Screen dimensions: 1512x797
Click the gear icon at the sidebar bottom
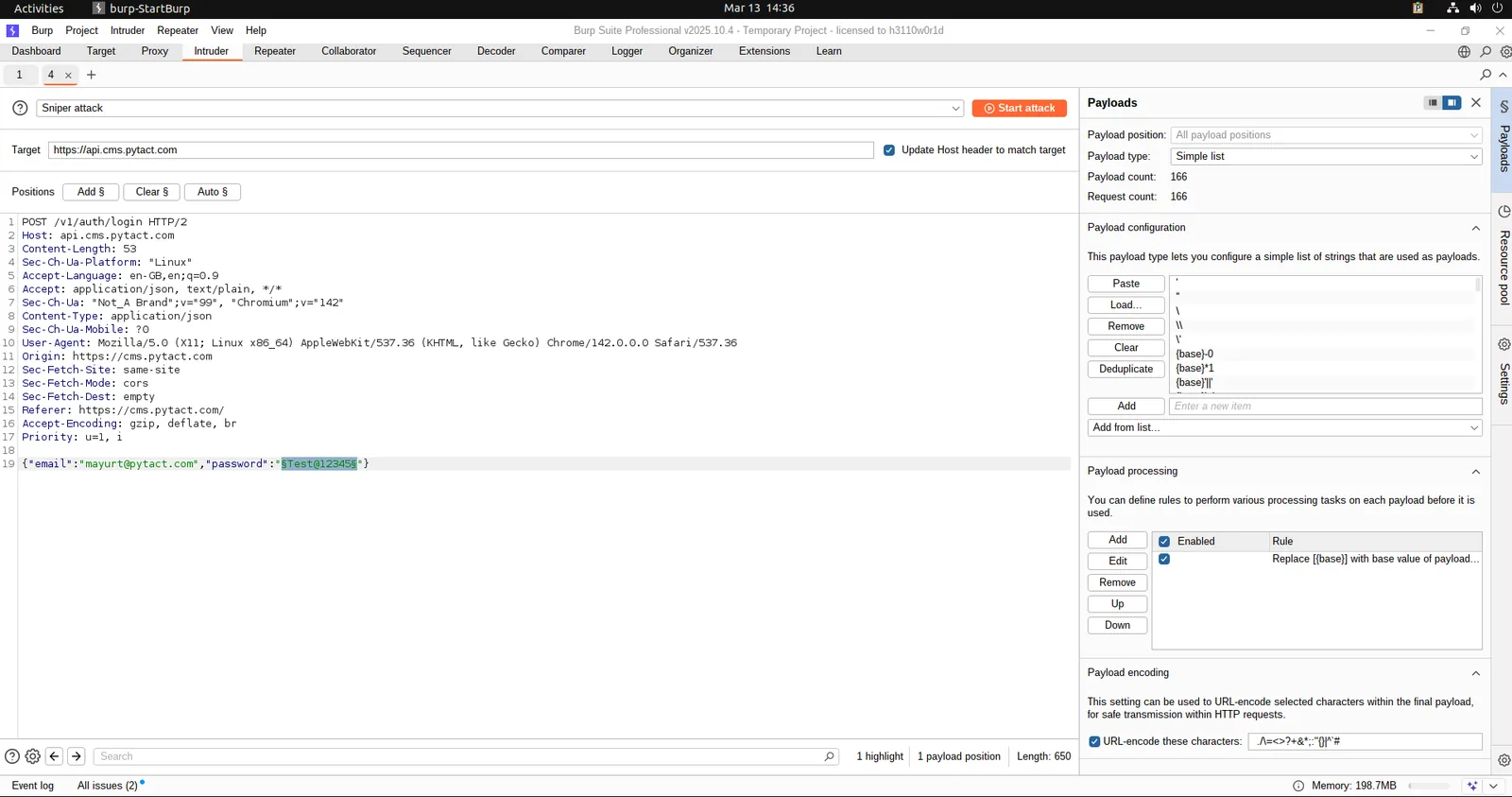point(1504,760)
